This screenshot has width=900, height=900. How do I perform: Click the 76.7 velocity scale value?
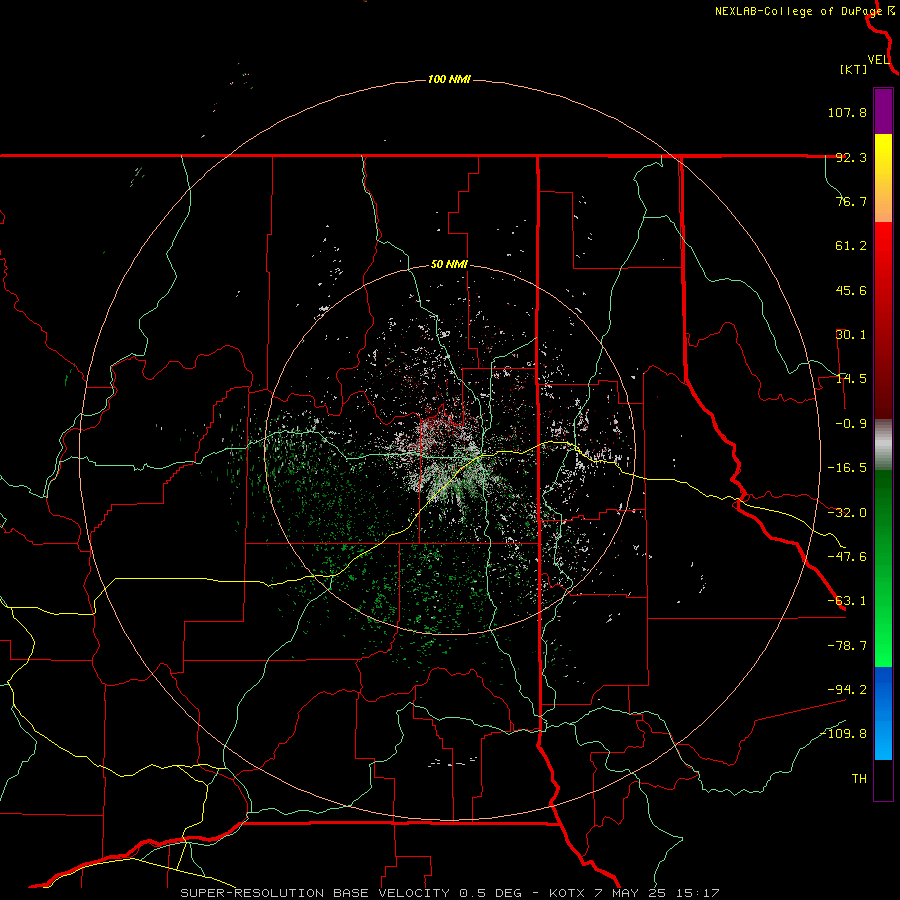pyautogui.click(x=851, y=201)
